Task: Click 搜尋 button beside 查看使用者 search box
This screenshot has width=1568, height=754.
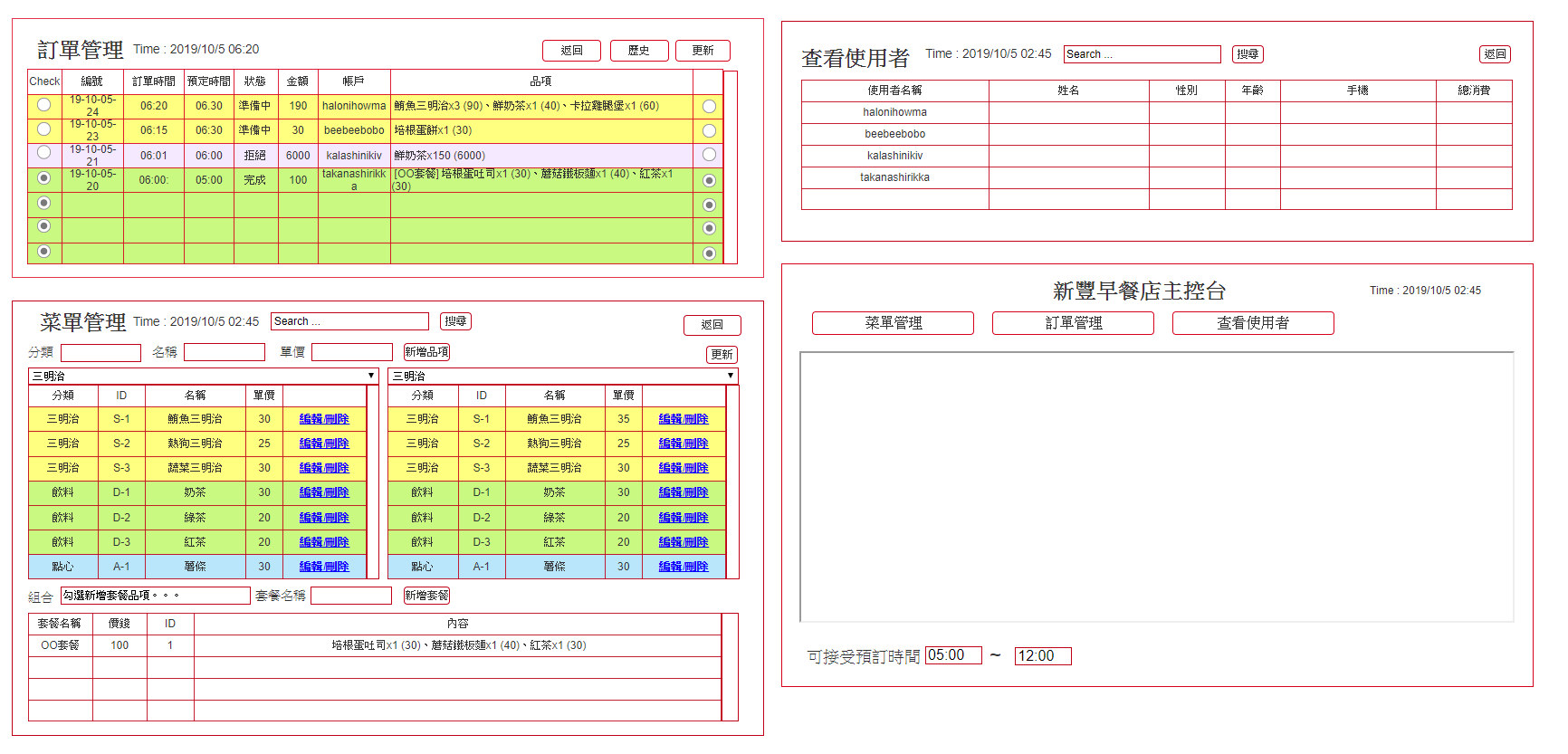Action: pos(1248,54)
